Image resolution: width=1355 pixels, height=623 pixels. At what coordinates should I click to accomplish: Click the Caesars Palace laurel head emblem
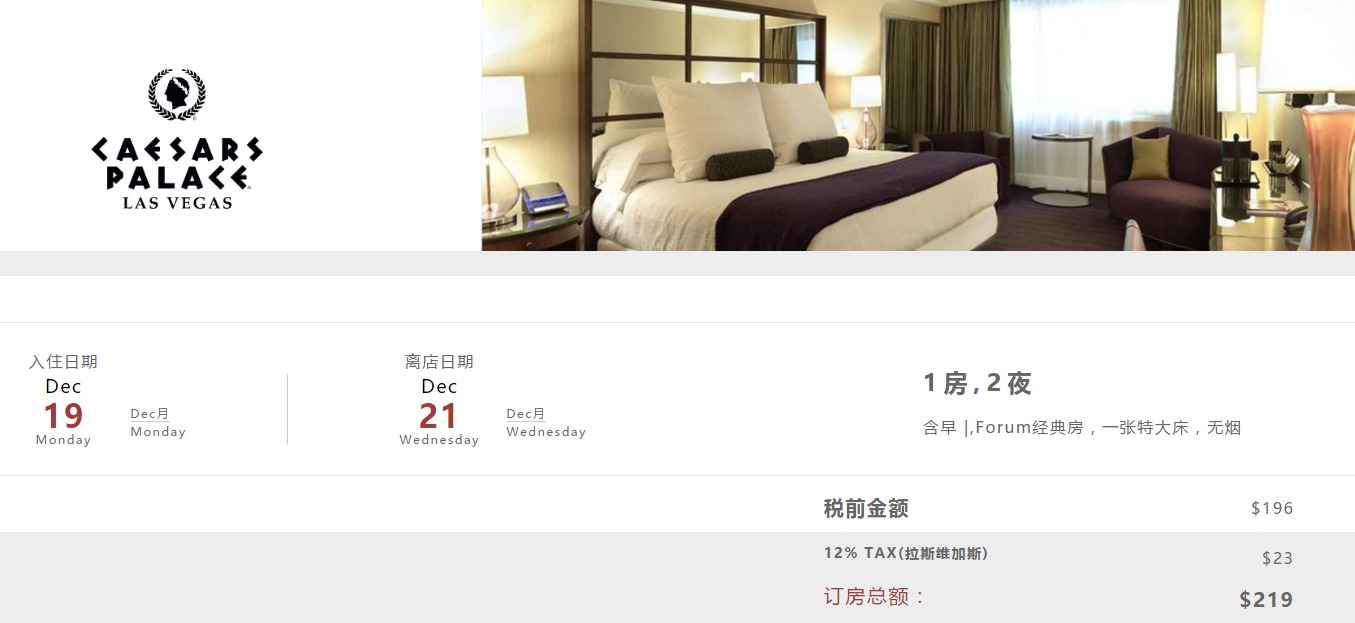pos(177,94)
